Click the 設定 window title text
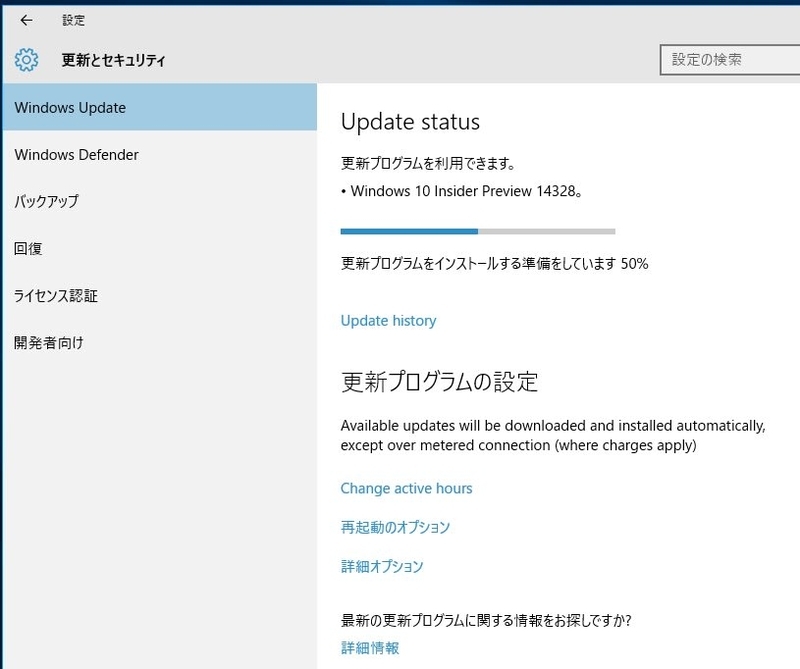 point(73,20)
